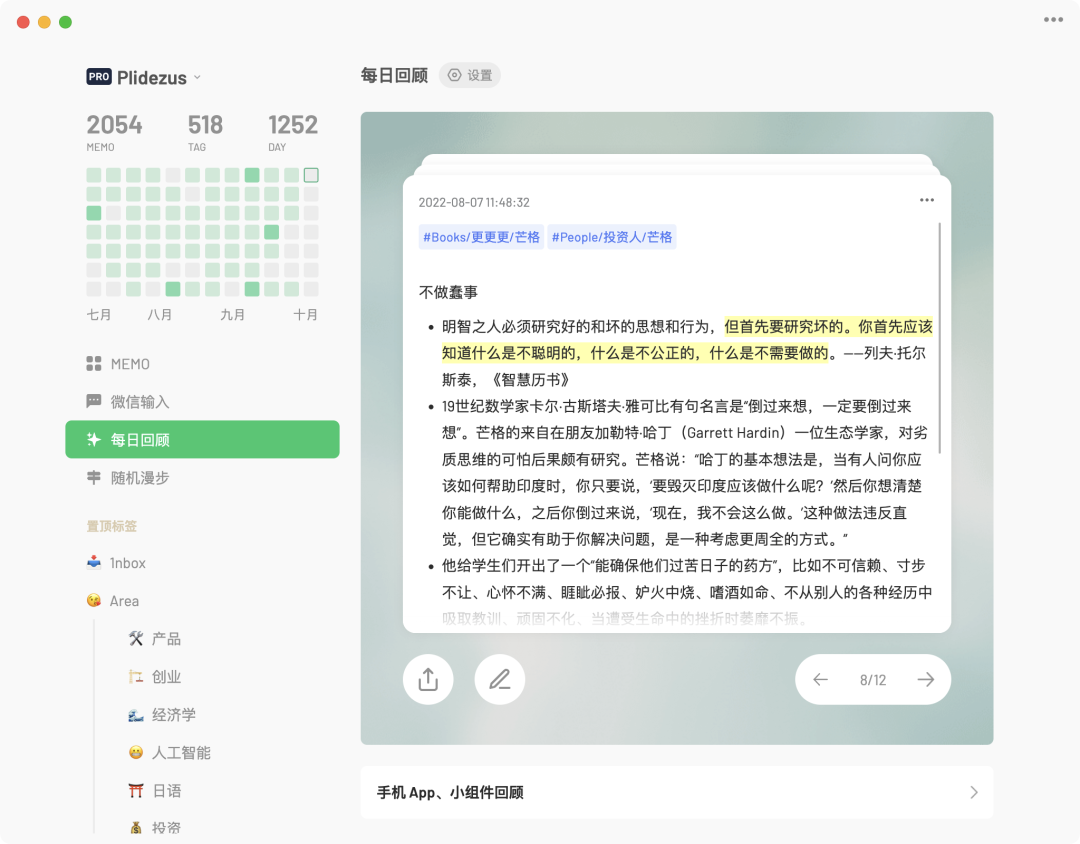This screenshot has height=844, width=1080.
Task: Click the #Books/更更更/芒格 tag
Action: (481, 237)
